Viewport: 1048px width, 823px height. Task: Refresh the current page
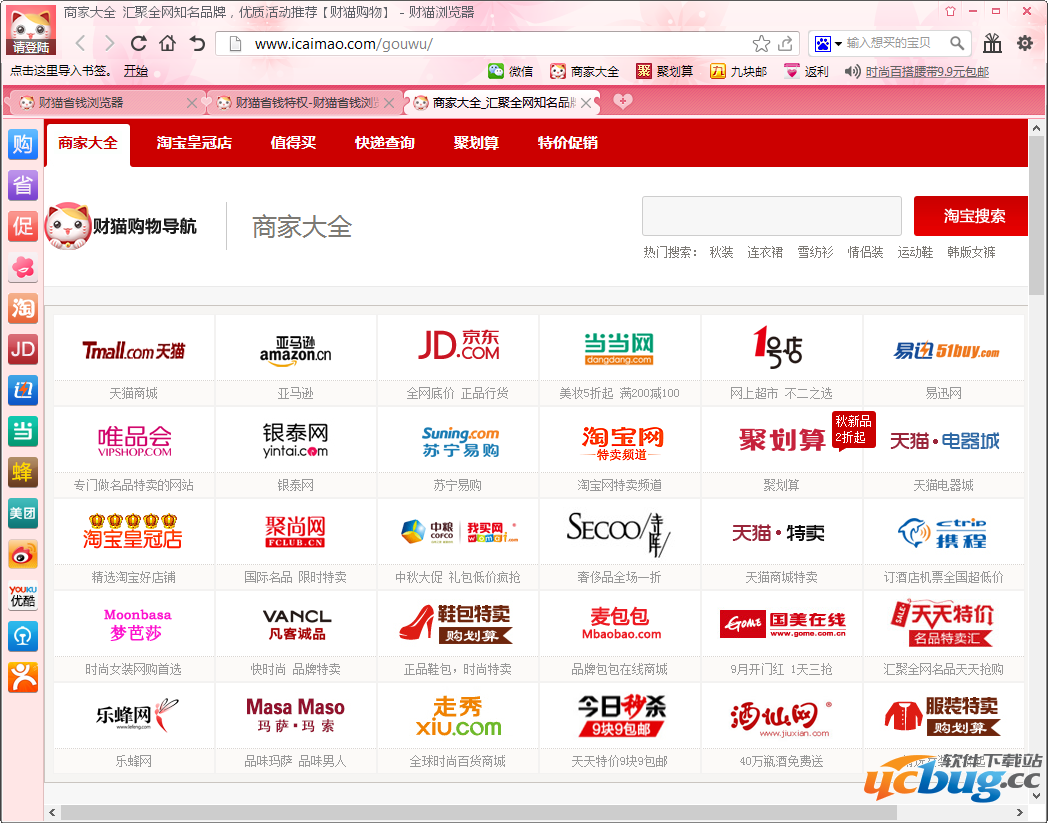pyautogui.click(x=138, y=43)
